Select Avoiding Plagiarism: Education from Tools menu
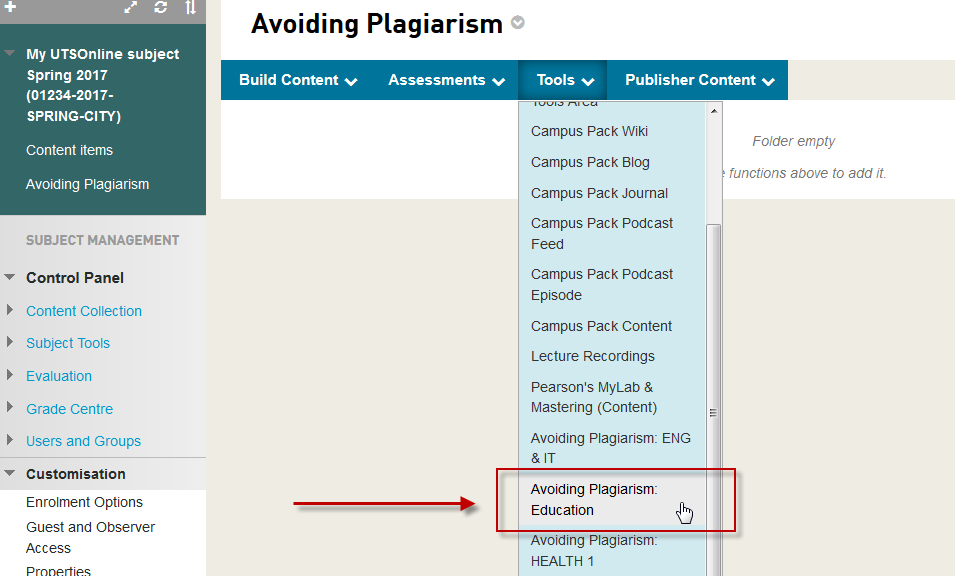This screenshot has height=576, width=955. click(x=594, y=499)
